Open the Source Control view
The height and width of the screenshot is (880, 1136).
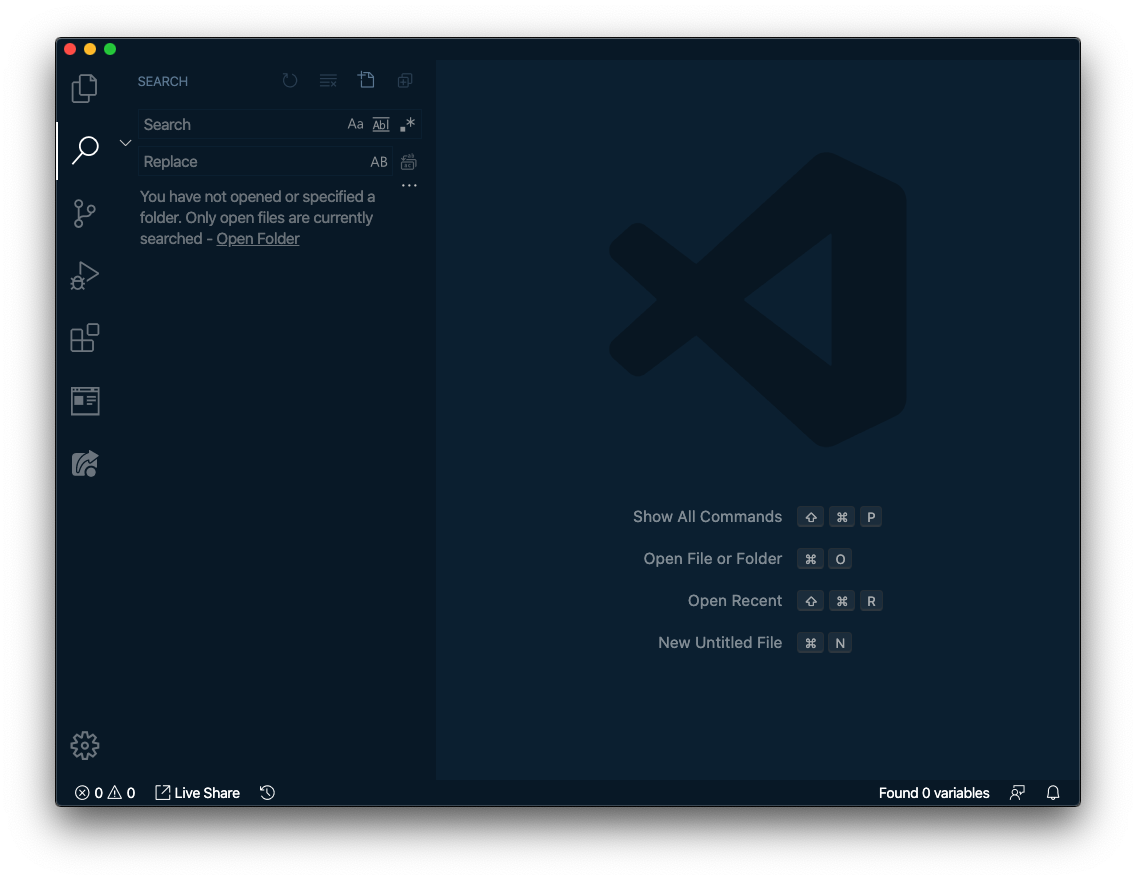coord(85,213)
